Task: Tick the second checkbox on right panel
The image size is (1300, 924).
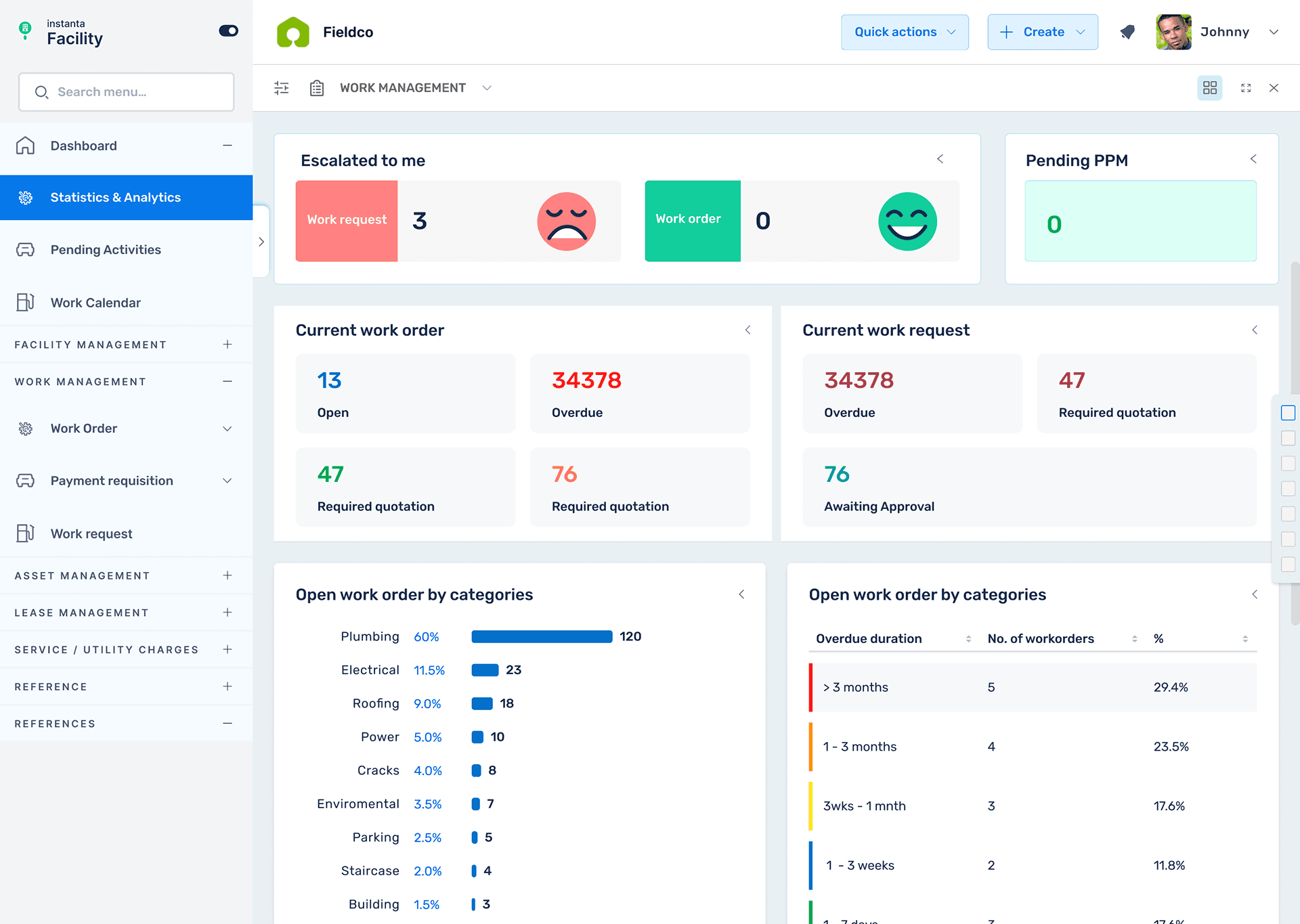Action: coord(1288,438)
